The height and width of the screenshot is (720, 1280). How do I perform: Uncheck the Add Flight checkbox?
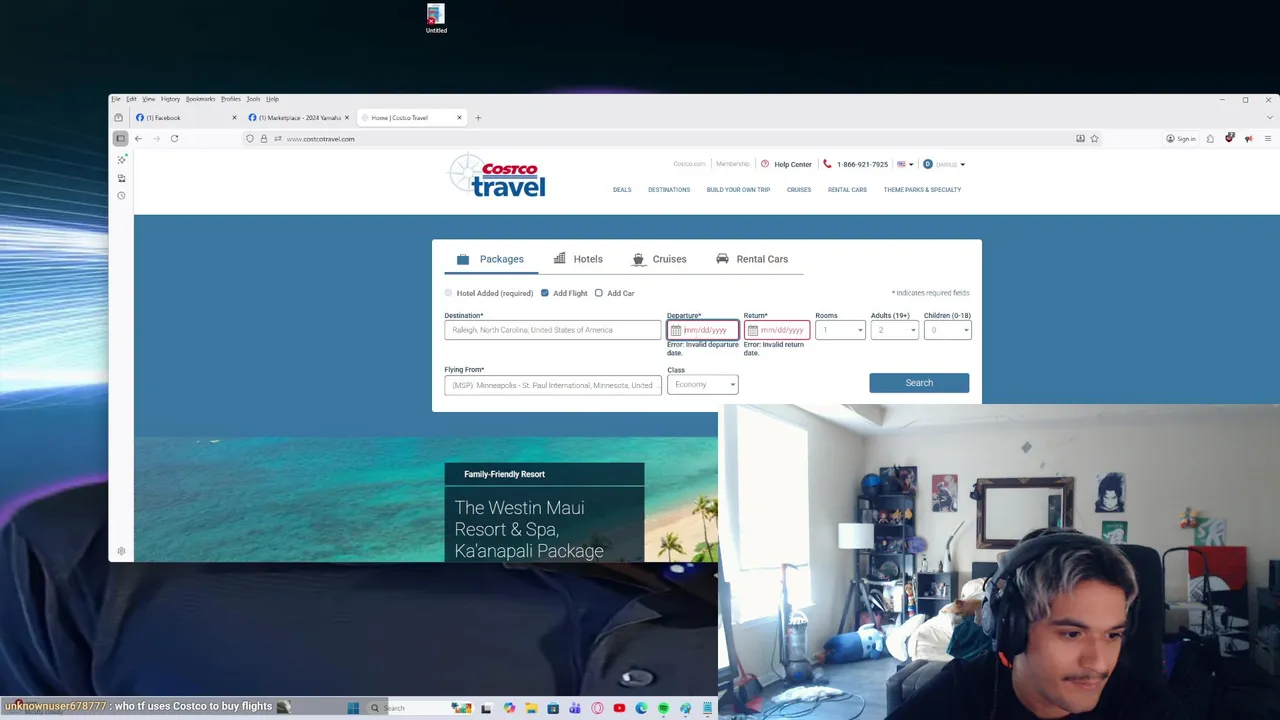[x=545, y=293]
